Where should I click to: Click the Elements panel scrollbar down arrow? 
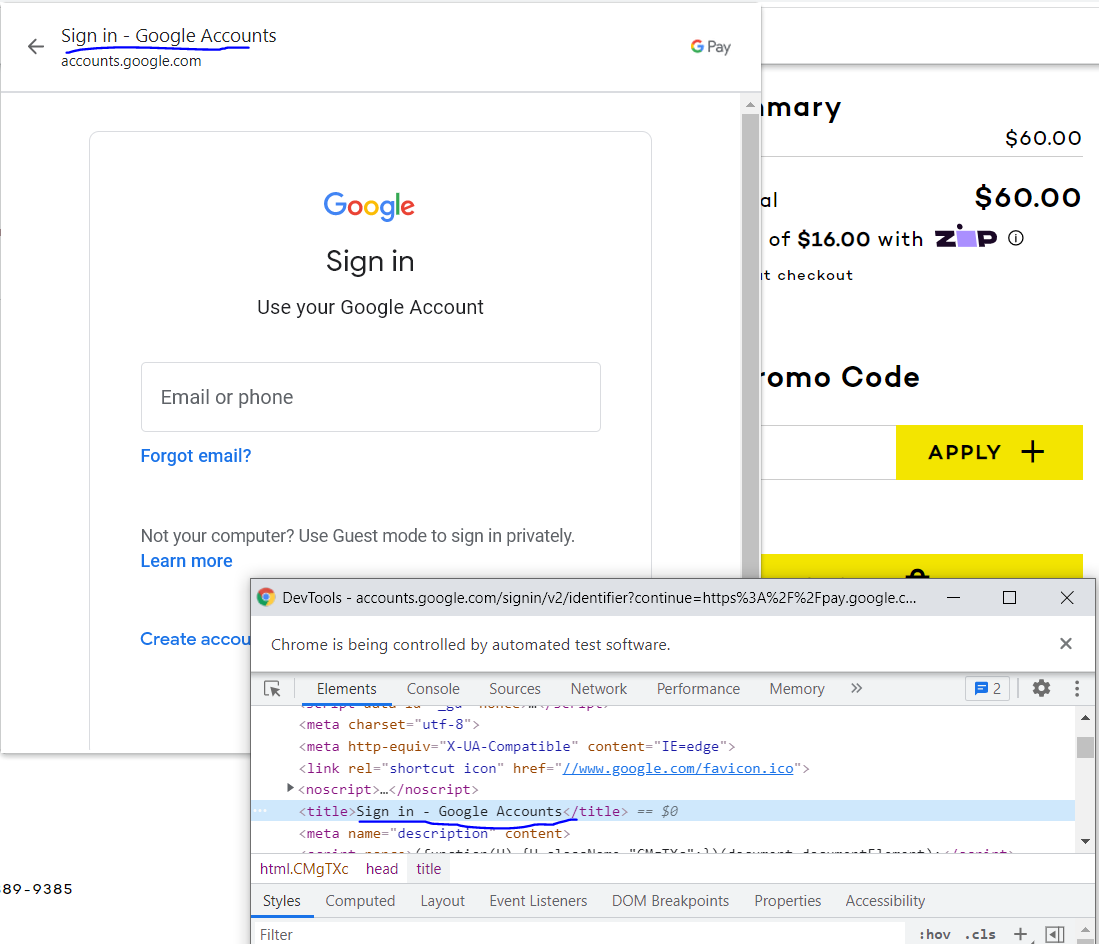[x=1085, y=841]
